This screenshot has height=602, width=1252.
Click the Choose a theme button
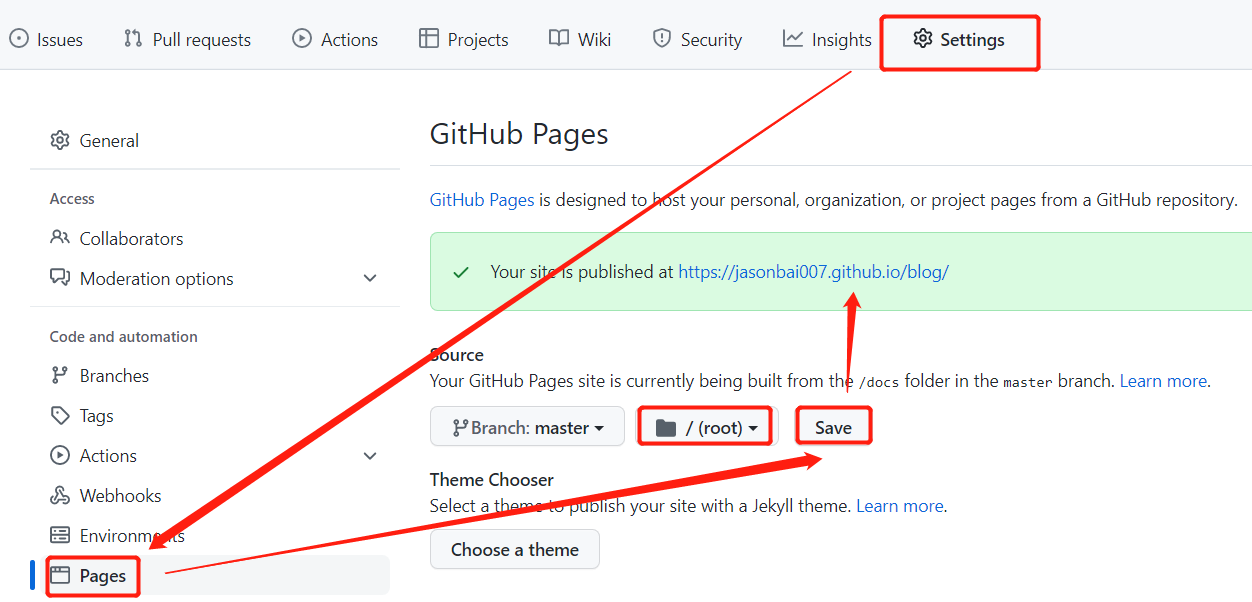tap(514, 550)
